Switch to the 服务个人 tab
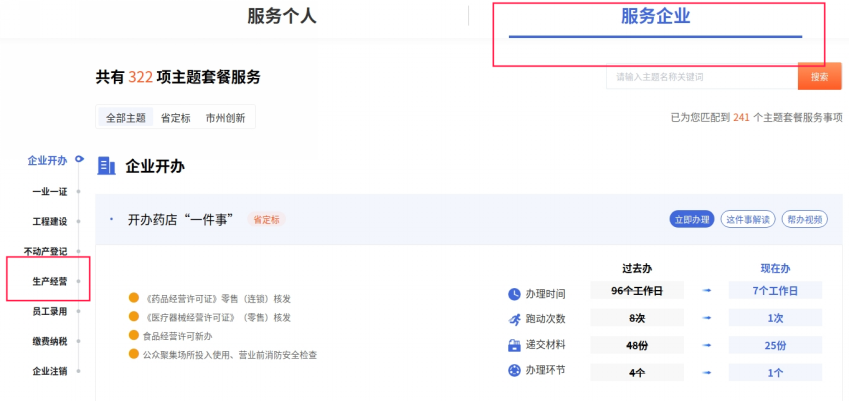 point(282,16)
